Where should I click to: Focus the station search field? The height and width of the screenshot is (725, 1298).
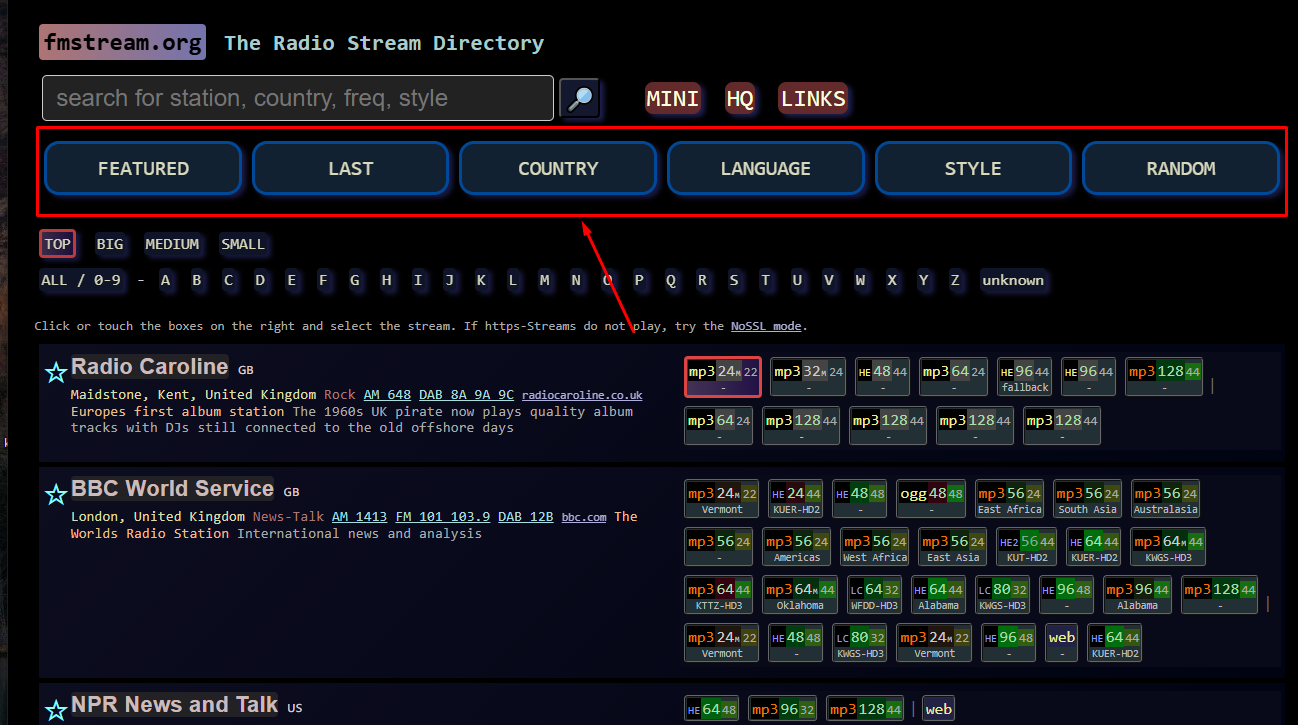click(x=298, y=98)
